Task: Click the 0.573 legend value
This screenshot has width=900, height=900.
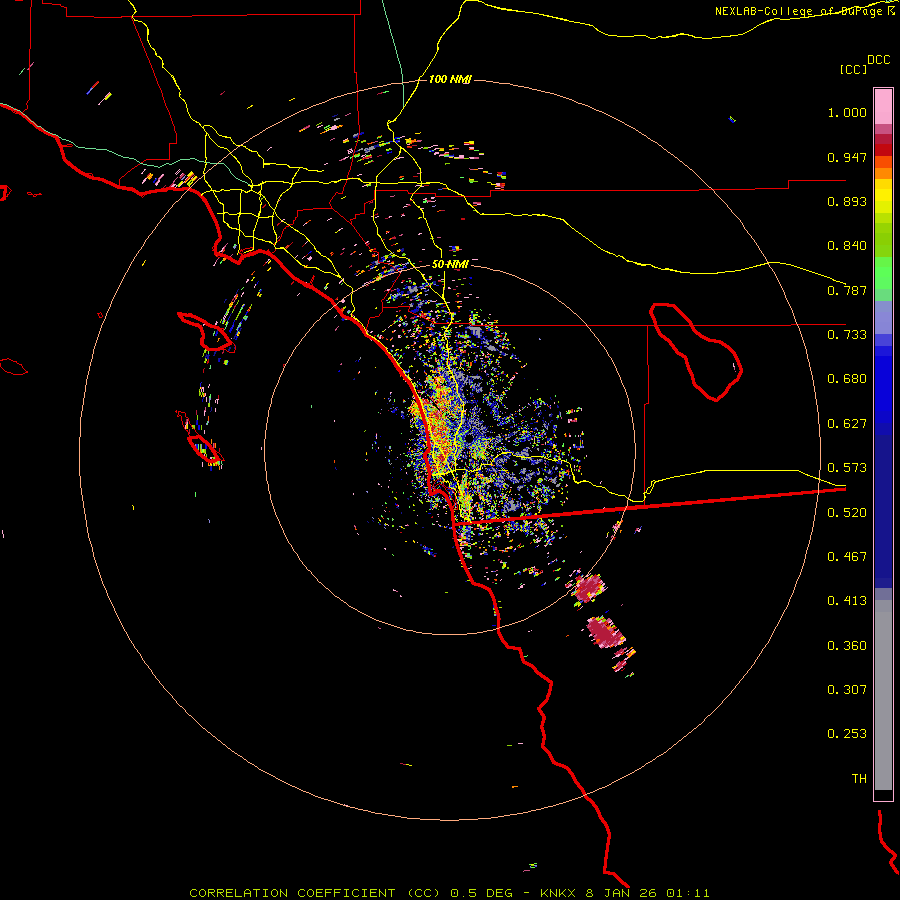Action: [847, 468]
